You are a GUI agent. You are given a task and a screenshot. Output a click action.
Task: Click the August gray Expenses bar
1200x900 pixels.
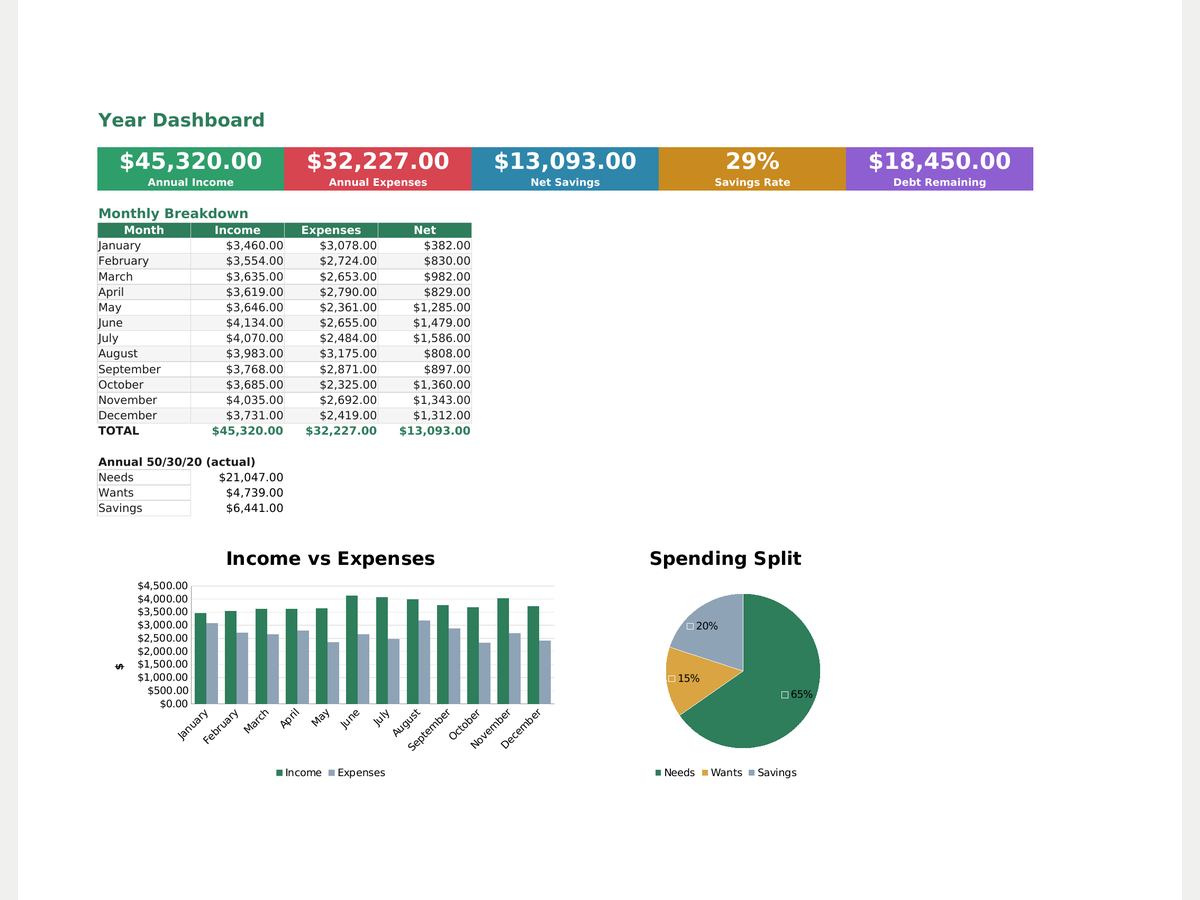coord(424,662)
